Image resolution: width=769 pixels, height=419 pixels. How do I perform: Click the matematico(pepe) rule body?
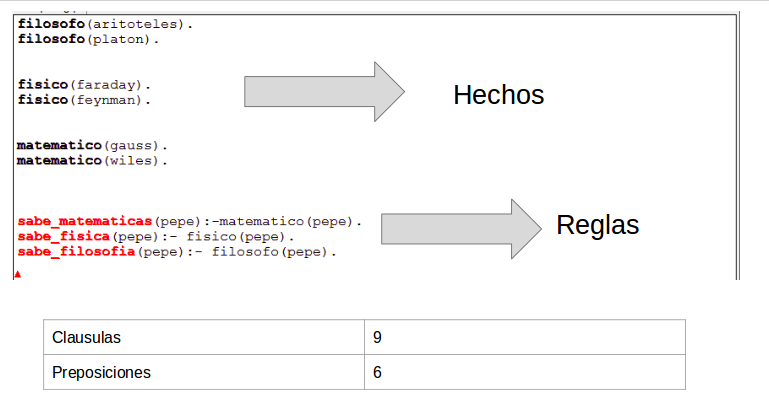click(290, 221)
